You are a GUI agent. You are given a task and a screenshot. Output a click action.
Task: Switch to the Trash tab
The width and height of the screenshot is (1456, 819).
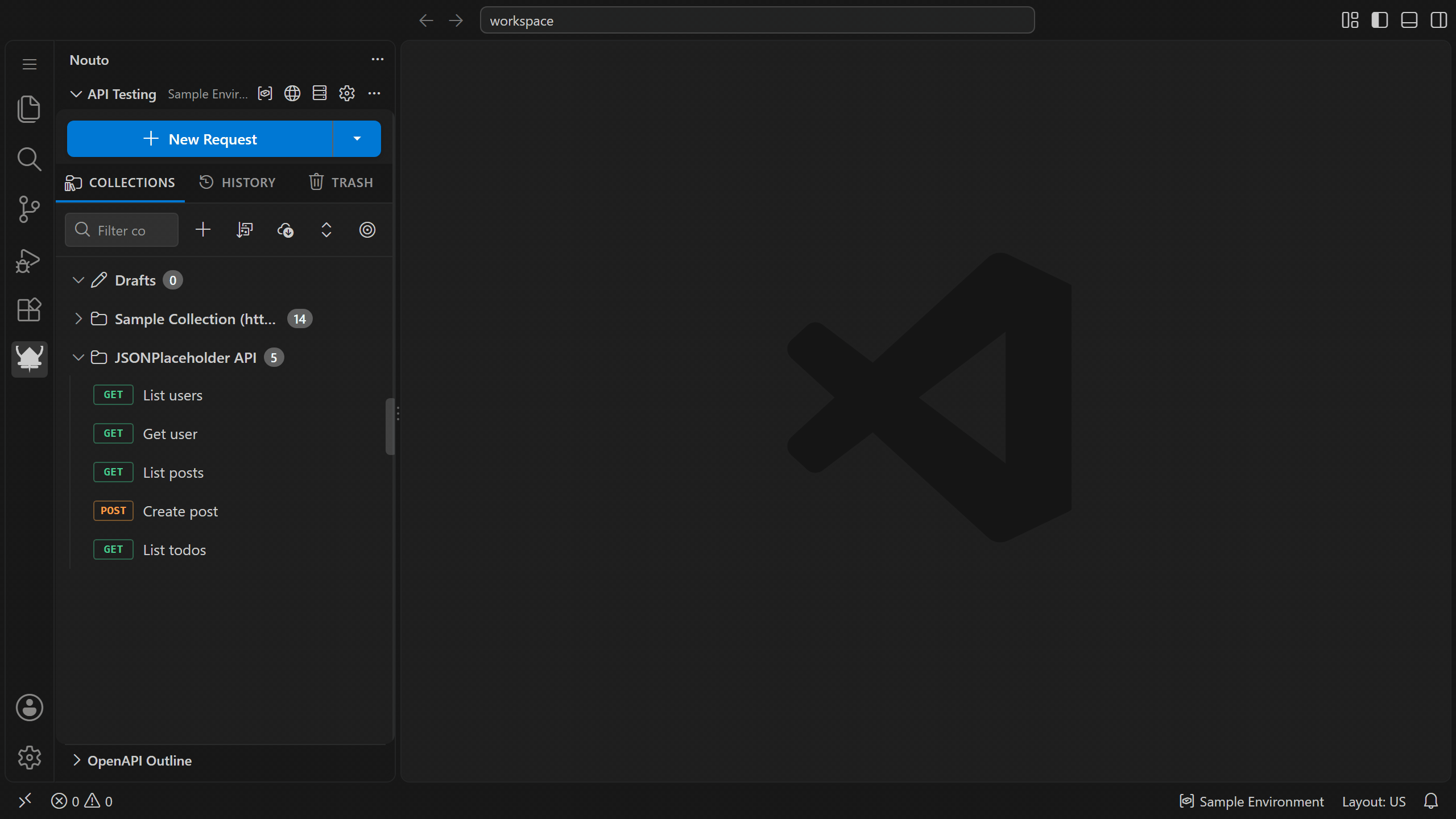[x=341, y=183]
